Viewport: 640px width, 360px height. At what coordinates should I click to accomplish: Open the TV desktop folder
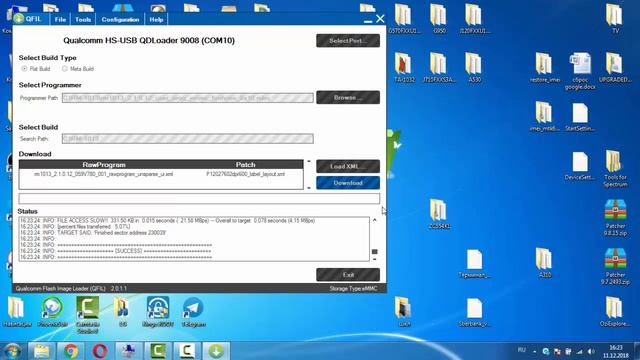pyautogui.click(x=615, y=19)
